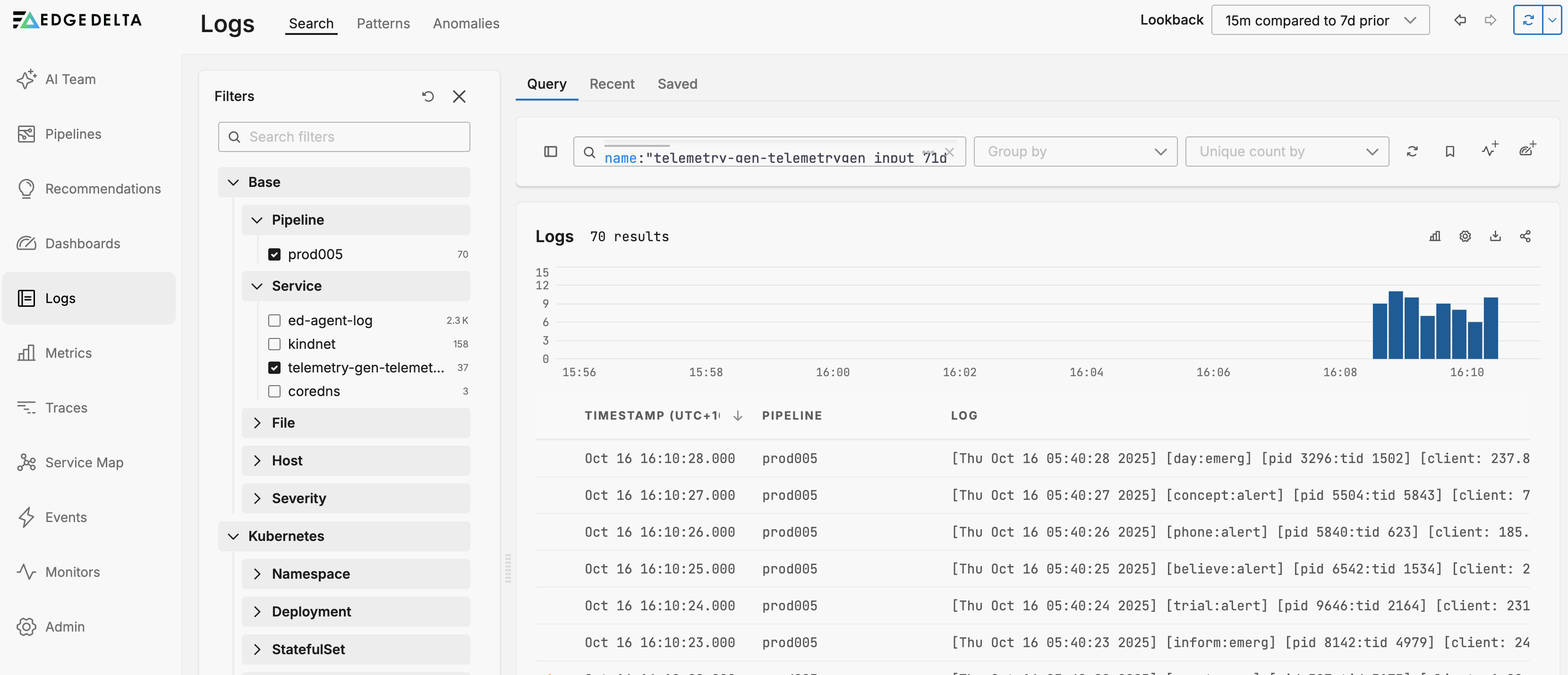This screenshot has height=675, width=1568.
Task: Check the kindnet service filter
Action: (274, 344)
